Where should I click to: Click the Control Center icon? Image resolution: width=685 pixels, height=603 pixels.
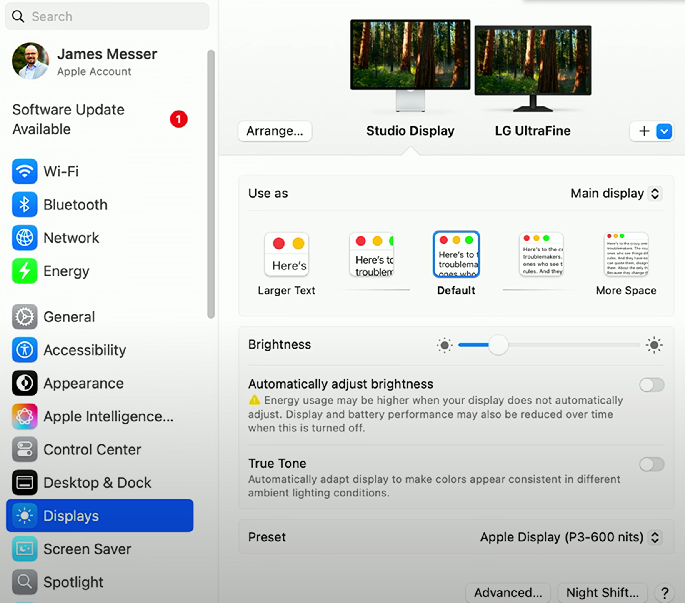tap(24, 450)
